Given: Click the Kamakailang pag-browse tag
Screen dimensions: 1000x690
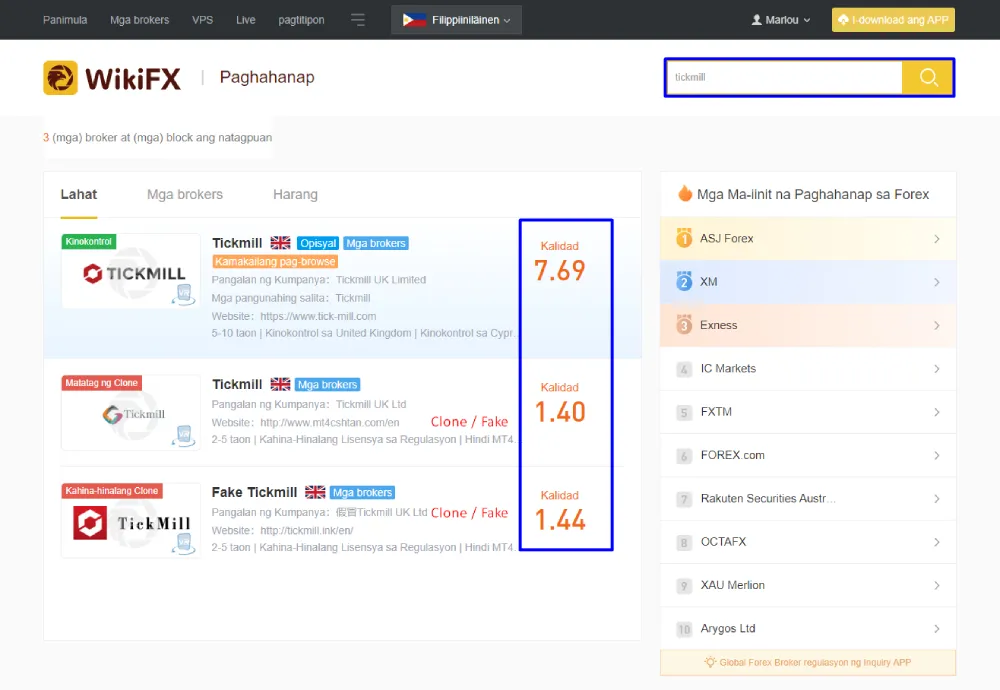Looking at the screenshot, I should tap(275, 261).
